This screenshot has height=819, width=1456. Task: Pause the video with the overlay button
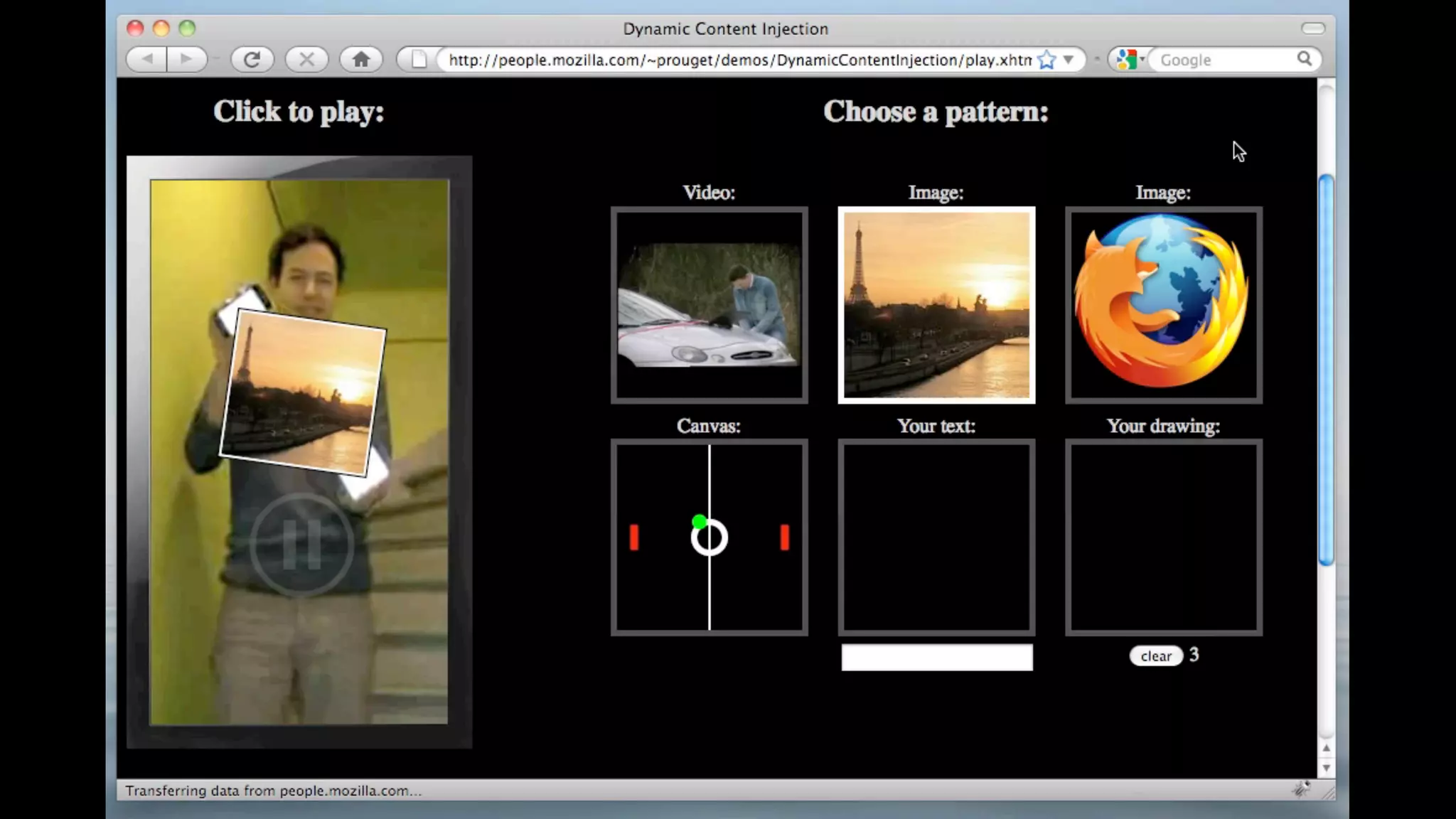coord(302,544)
